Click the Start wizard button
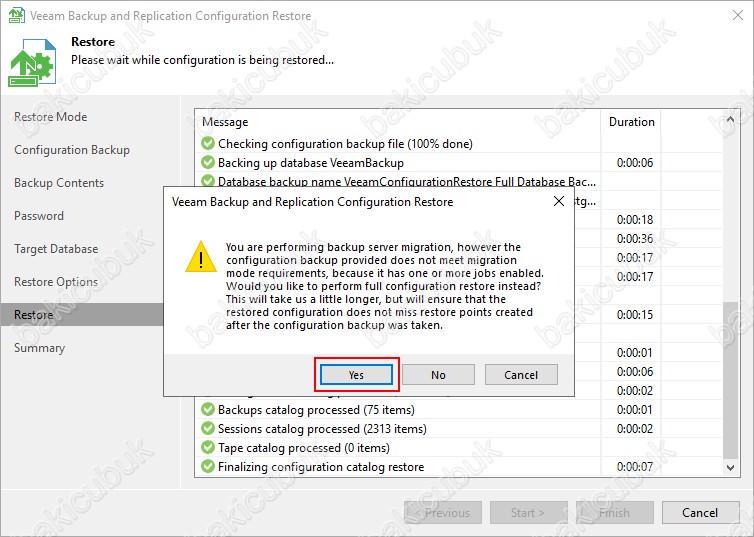Viewport: 754px width, 537px height. click(x=528, y=513)
